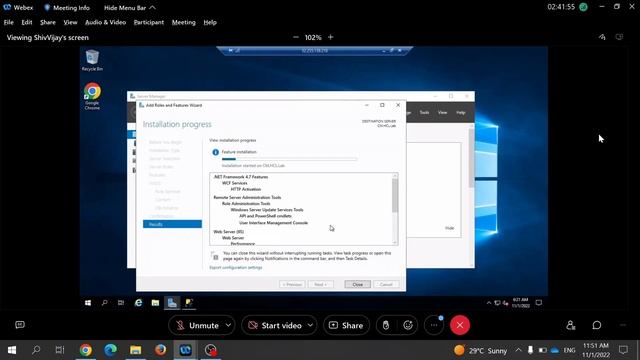
Task: End the meeting with the red X button
Action: [x=460, y=325]
